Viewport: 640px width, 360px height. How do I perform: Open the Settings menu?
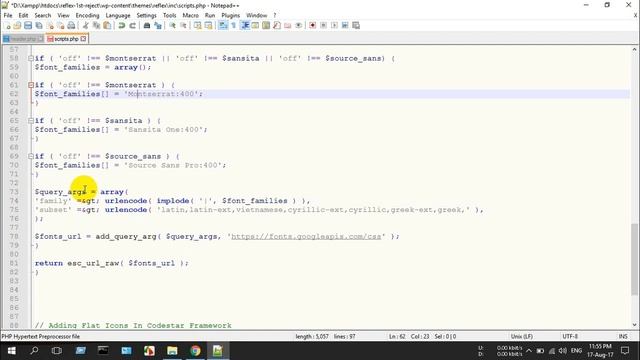click(x=147, y=15)
